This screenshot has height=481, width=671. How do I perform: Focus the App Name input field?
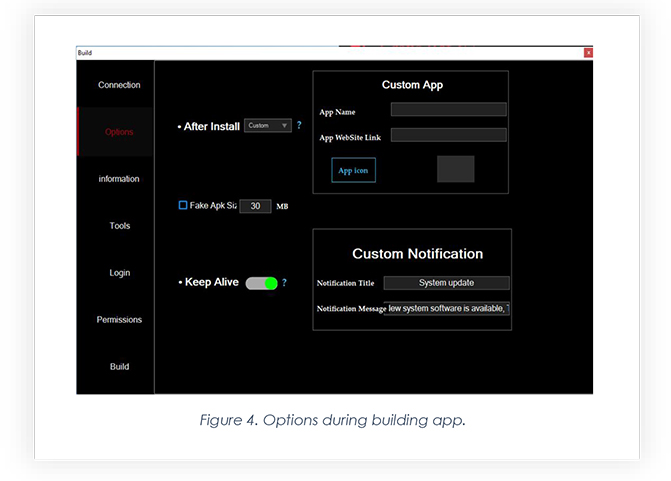pos(448,109)
